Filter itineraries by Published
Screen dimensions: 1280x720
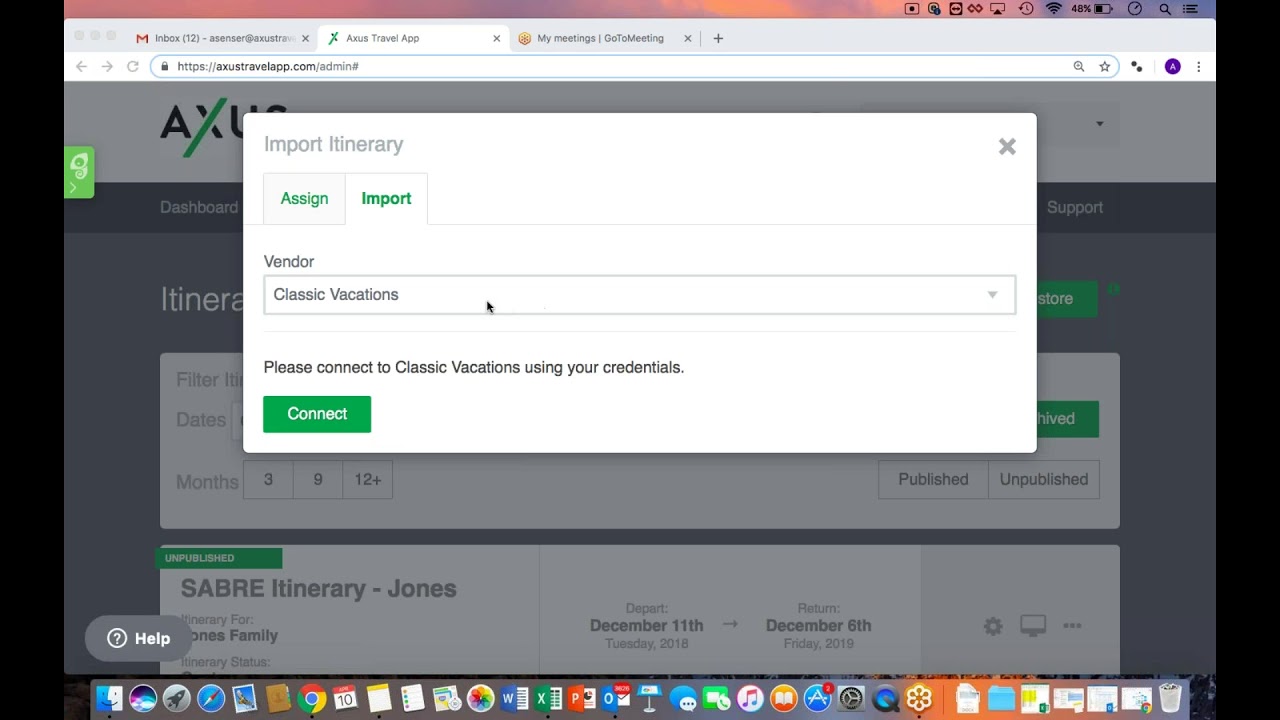[933, 479]
